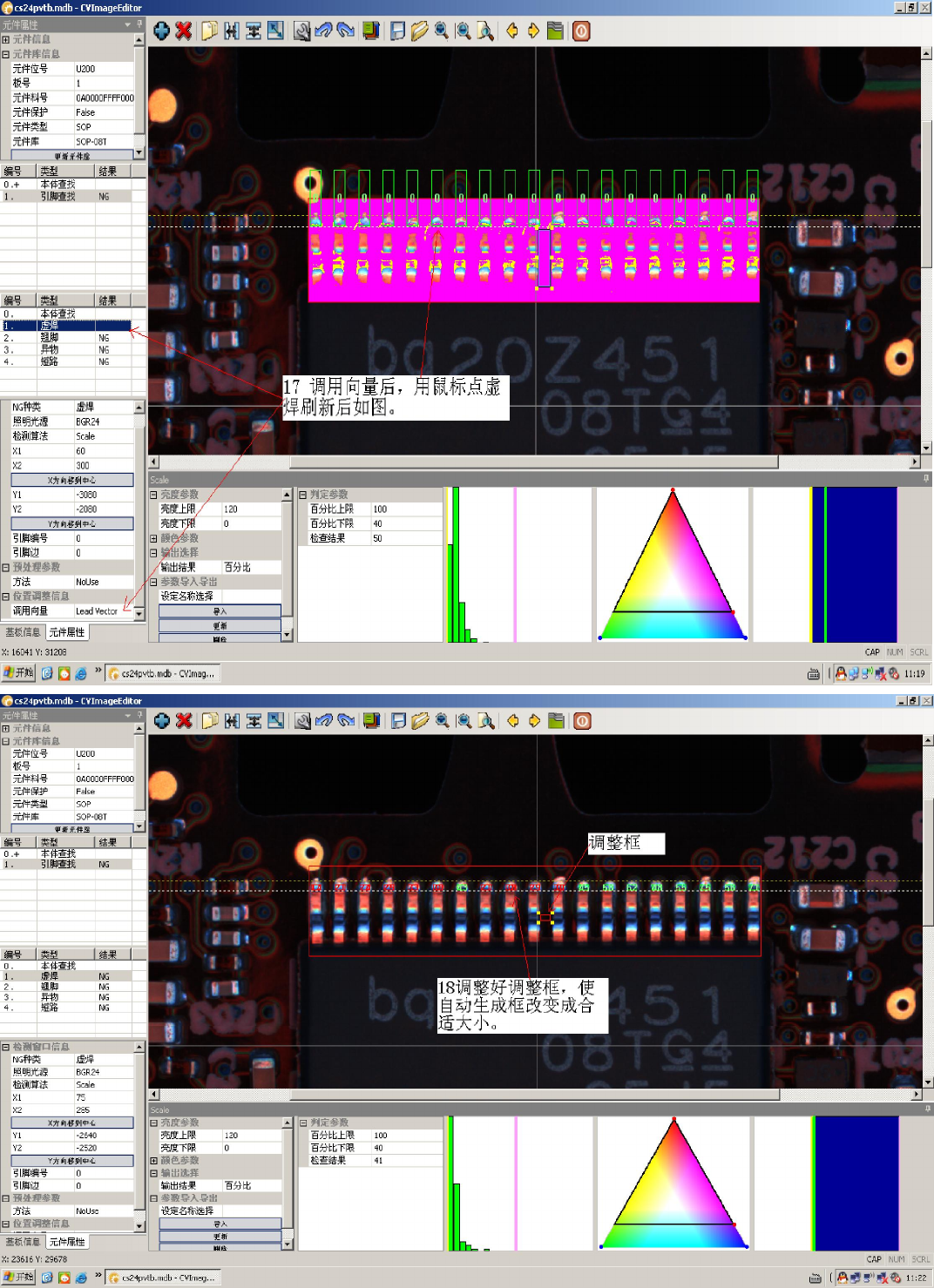Click the 亮度上限 value 120 in upper window
Viewport: 934px width, 1288px height.
(251, 509)
